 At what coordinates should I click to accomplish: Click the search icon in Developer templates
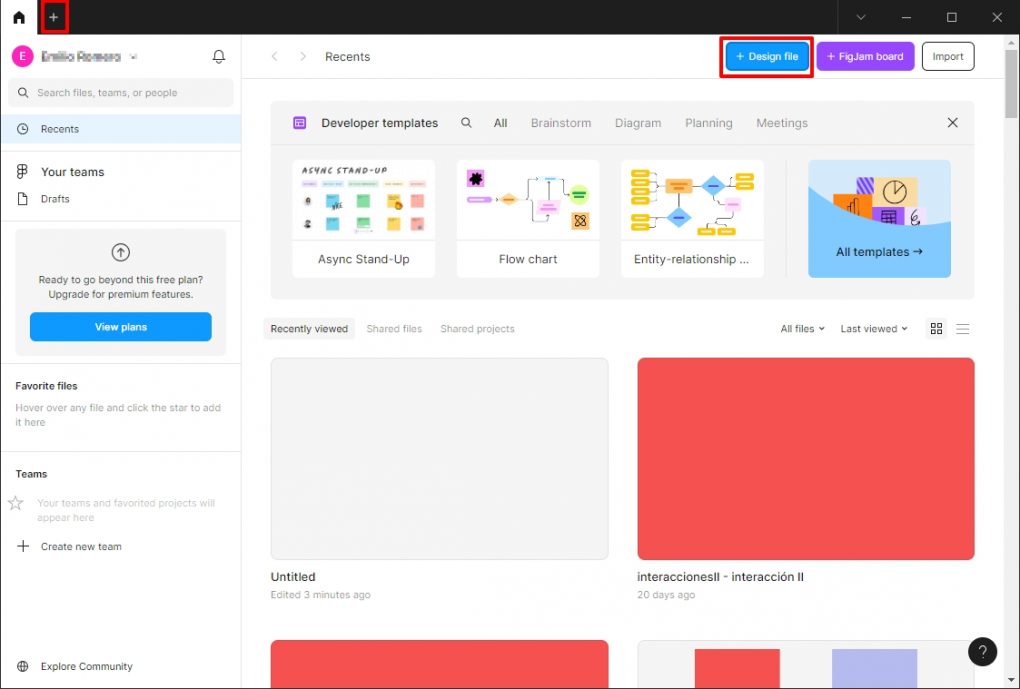466,123
